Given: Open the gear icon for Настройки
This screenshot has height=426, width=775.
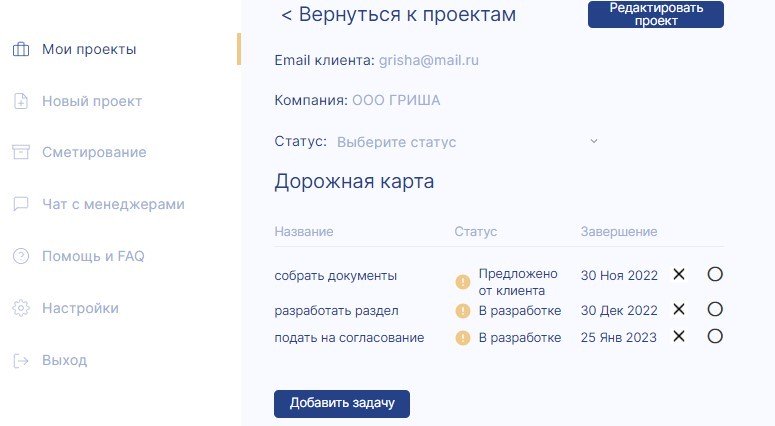Looking at the screenshot, I should point(21,308).
